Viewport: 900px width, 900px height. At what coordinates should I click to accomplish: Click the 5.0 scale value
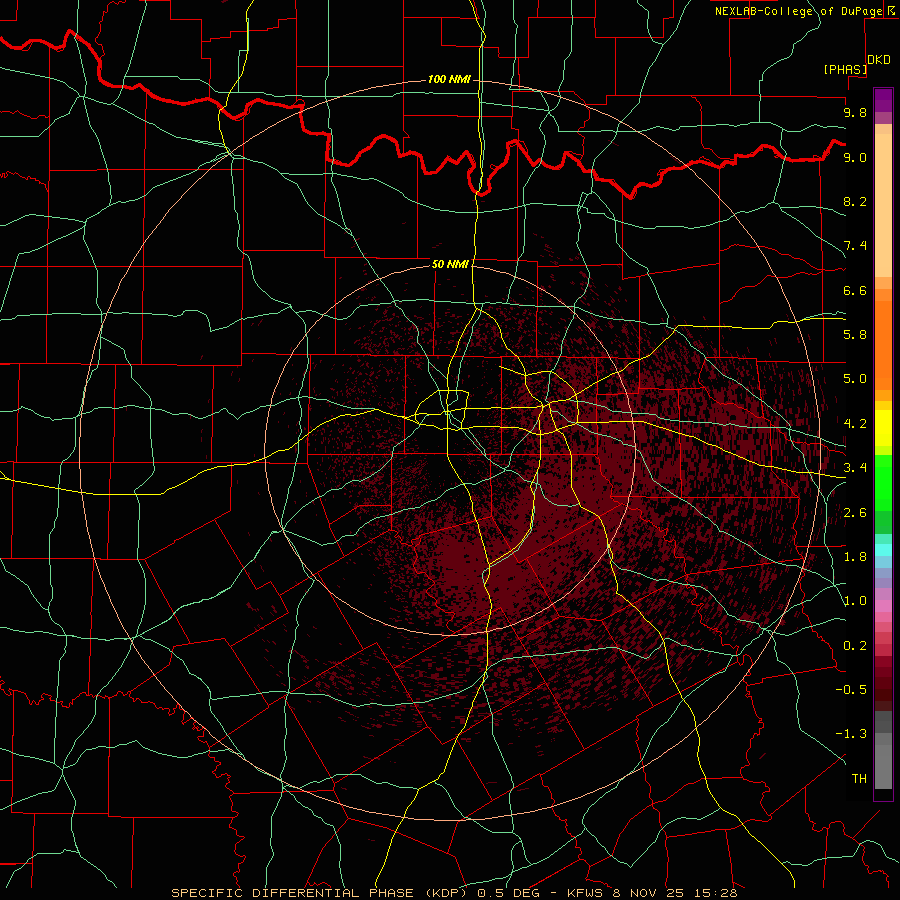(x=855, y=379)
